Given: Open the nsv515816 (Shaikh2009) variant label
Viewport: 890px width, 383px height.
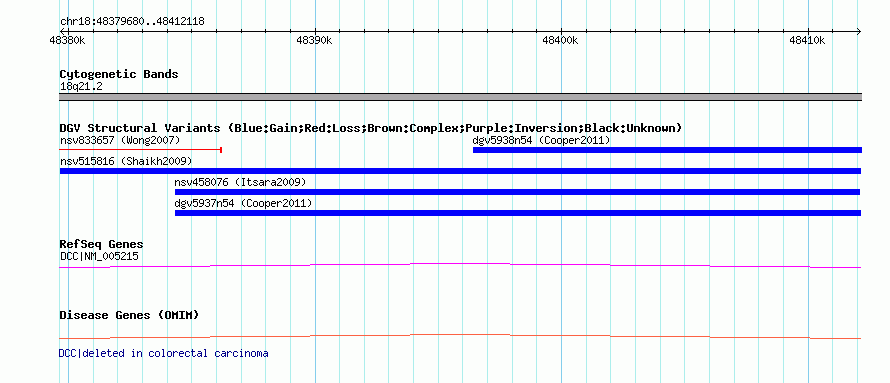Looking at the screenshot, I should click(126, 161).
